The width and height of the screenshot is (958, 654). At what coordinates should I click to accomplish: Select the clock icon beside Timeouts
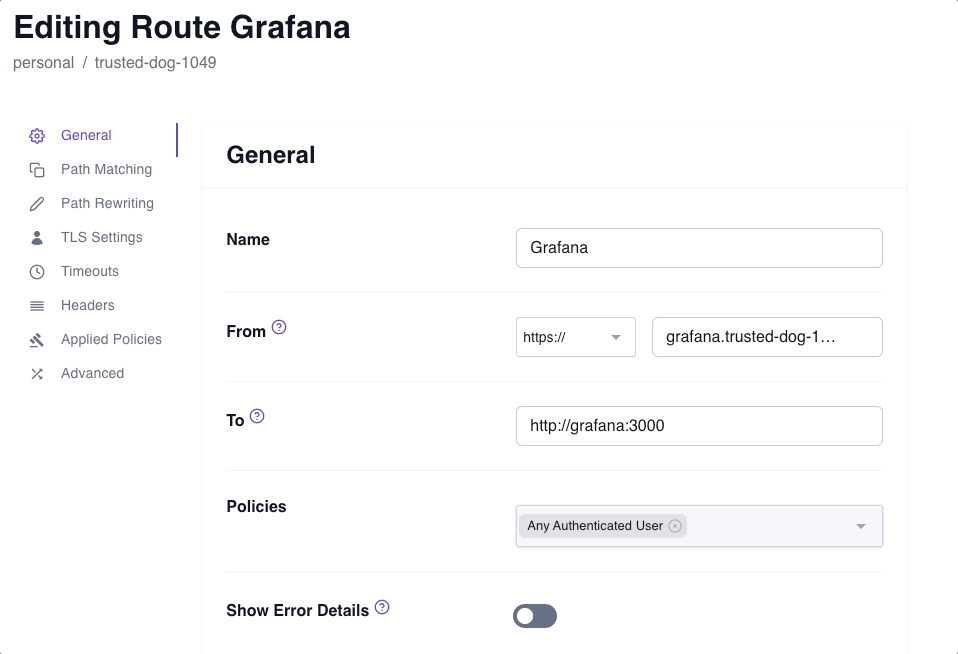(x=37, y=271)
